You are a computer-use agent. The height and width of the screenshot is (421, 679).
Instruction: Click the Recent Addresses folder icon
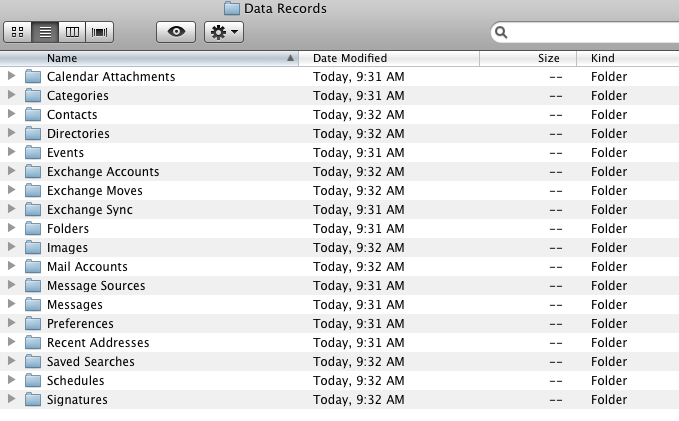click(x=33, y=343)
